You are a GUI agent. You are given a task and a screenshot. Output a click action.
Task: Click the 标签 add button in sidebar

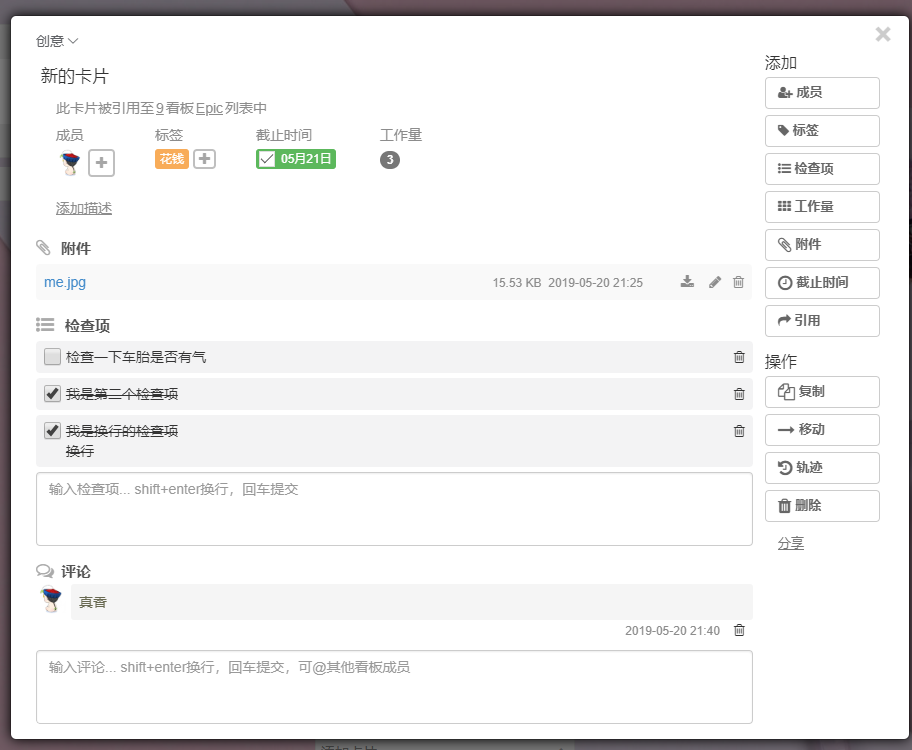822,130
